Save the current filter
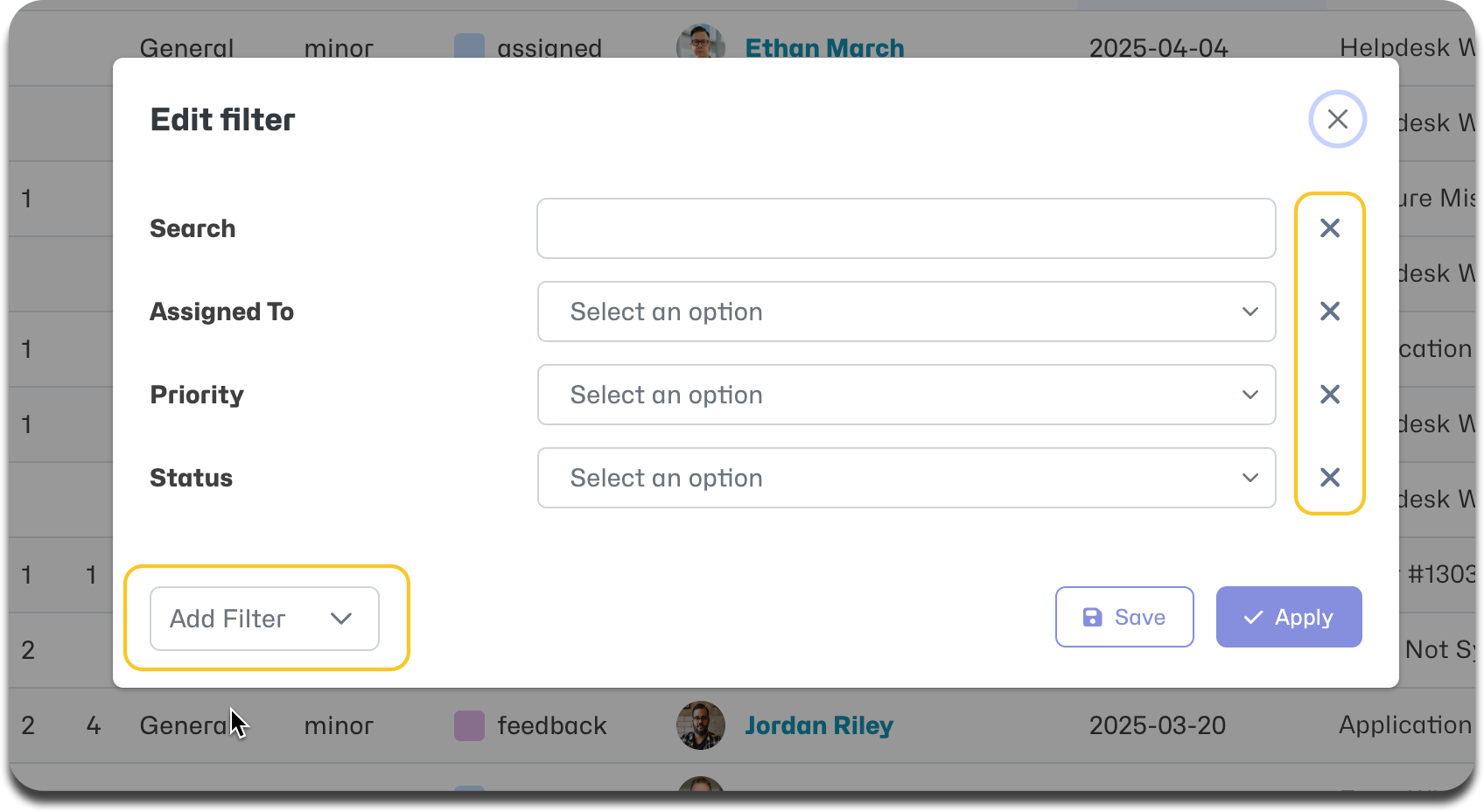The image size is (1484, 812). point(1124,617)
